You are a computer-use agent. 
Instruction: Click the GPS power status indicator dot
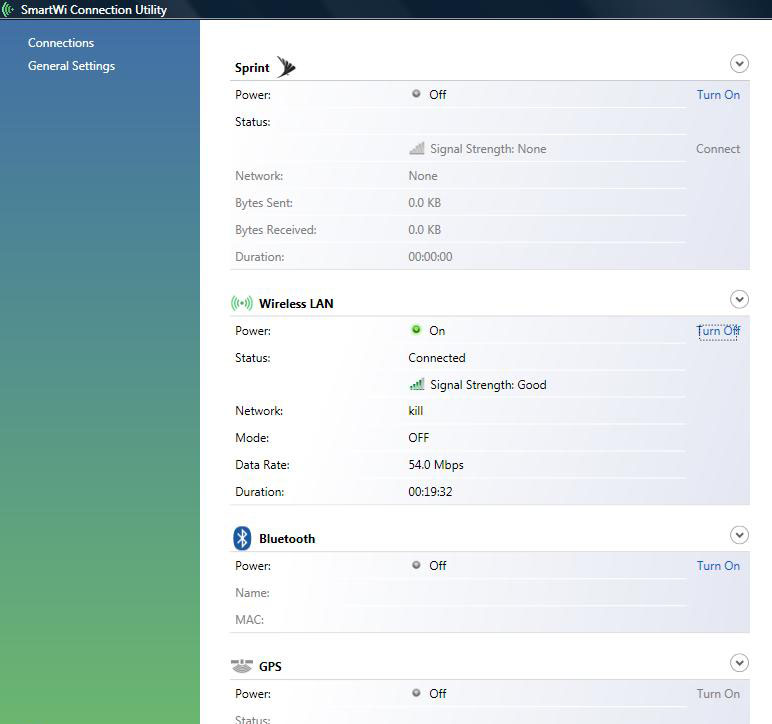coord(416,693)
